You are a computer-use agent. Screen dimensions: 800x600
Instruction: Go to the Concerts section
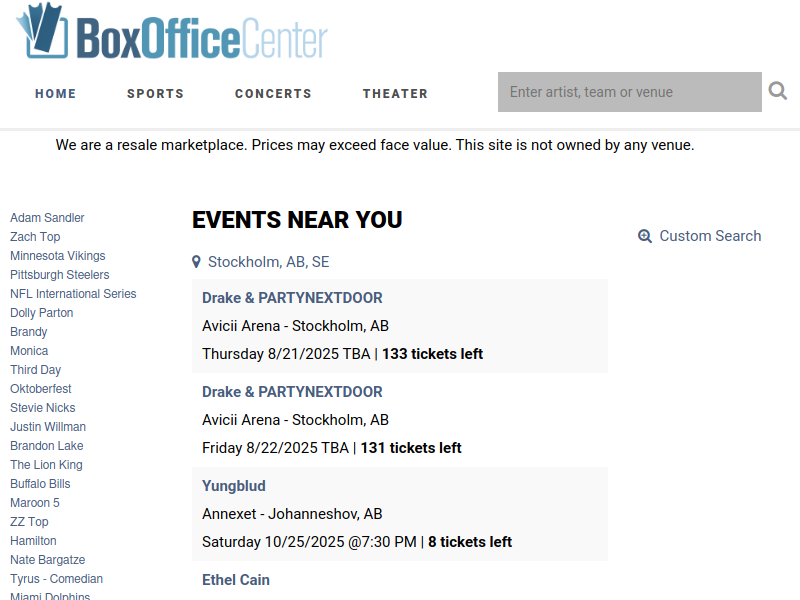(x=273, y=94)
